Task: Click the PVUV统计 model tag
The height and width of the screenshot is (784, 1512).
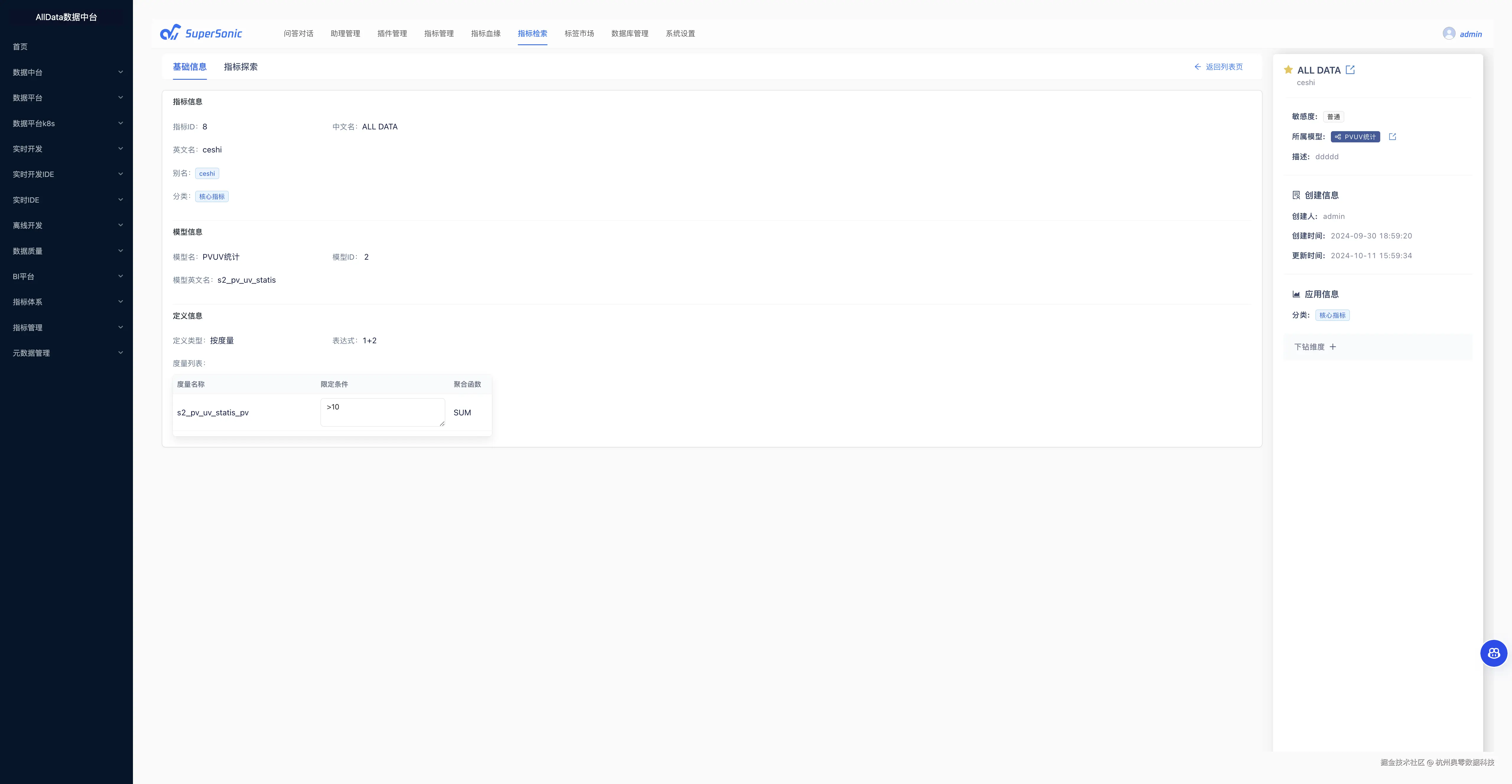Action: coord(1355,137)
